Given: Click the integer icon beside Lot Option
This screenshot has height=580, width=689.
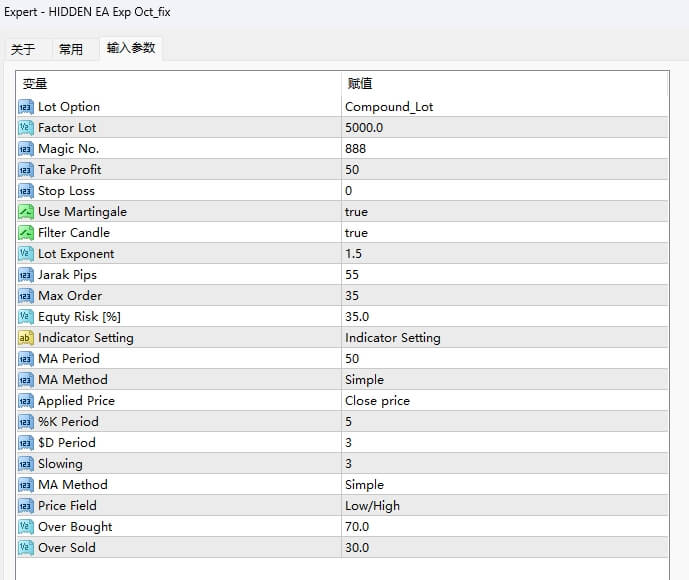Looking at the screenshot, I should point(26,107).
